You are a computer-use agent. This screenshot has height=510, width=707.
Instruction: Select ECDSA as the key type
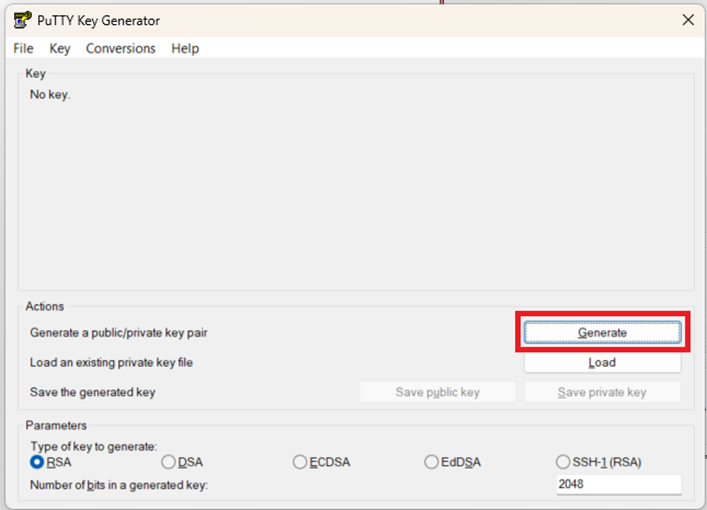click(300, 462)
